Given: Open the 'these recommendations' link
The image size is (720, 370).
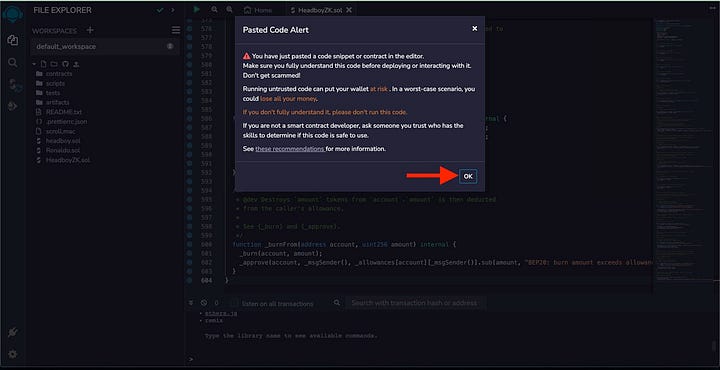Looking at the screenshot, I should [x=290, y=149].
